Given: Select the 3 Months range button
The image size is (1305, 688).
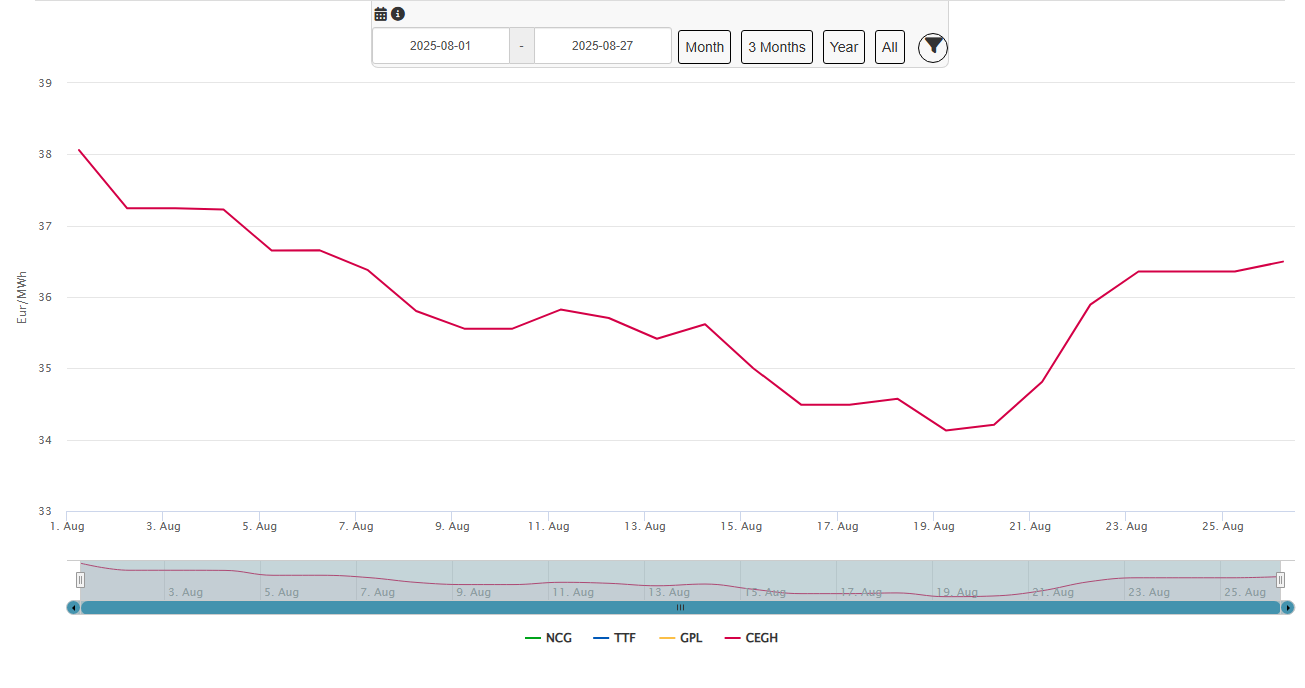Looking at the screenshot, I should [776, 47].
